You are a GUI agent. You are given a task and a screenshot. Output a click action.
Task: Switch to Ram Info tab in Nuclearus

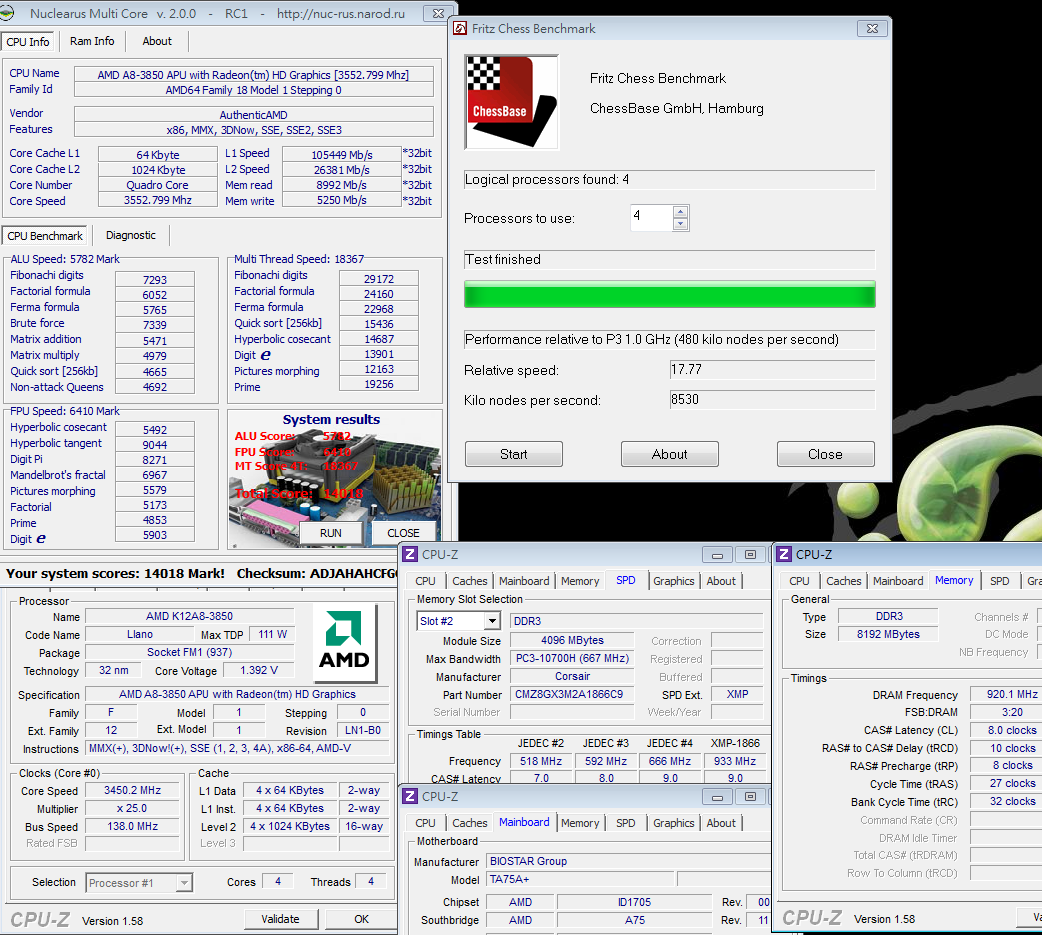point(92,41)
